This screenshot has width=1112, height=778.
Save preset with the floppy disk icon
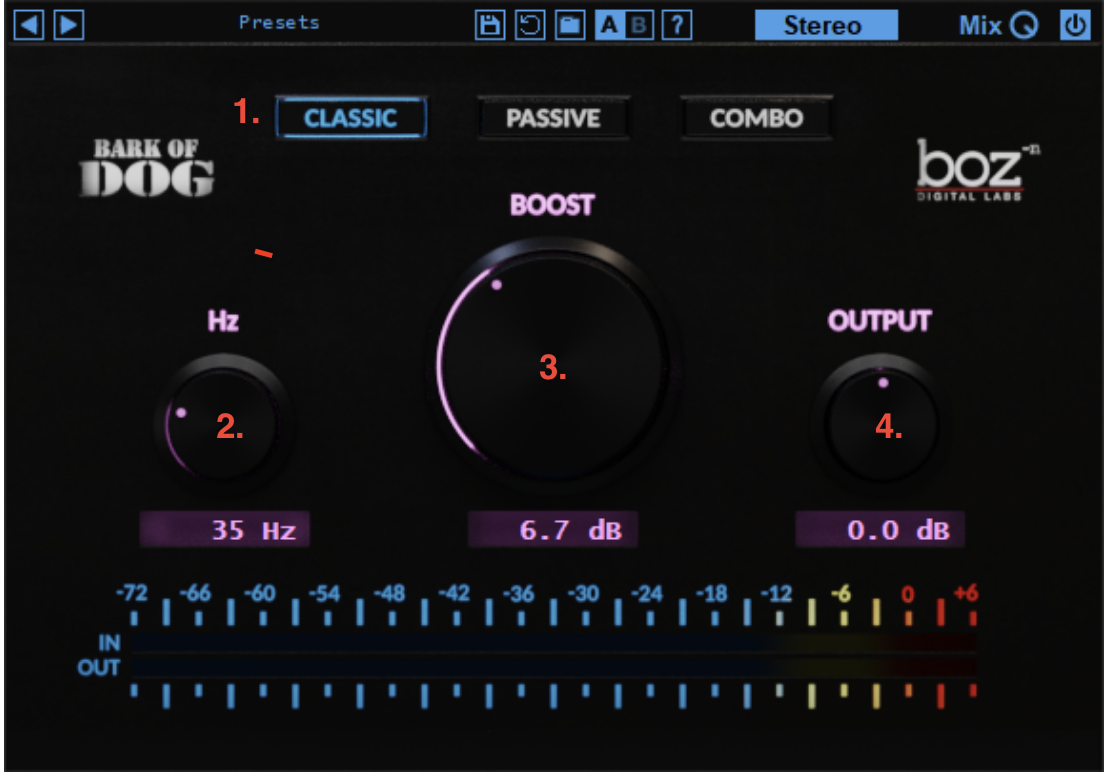point(489,26)
